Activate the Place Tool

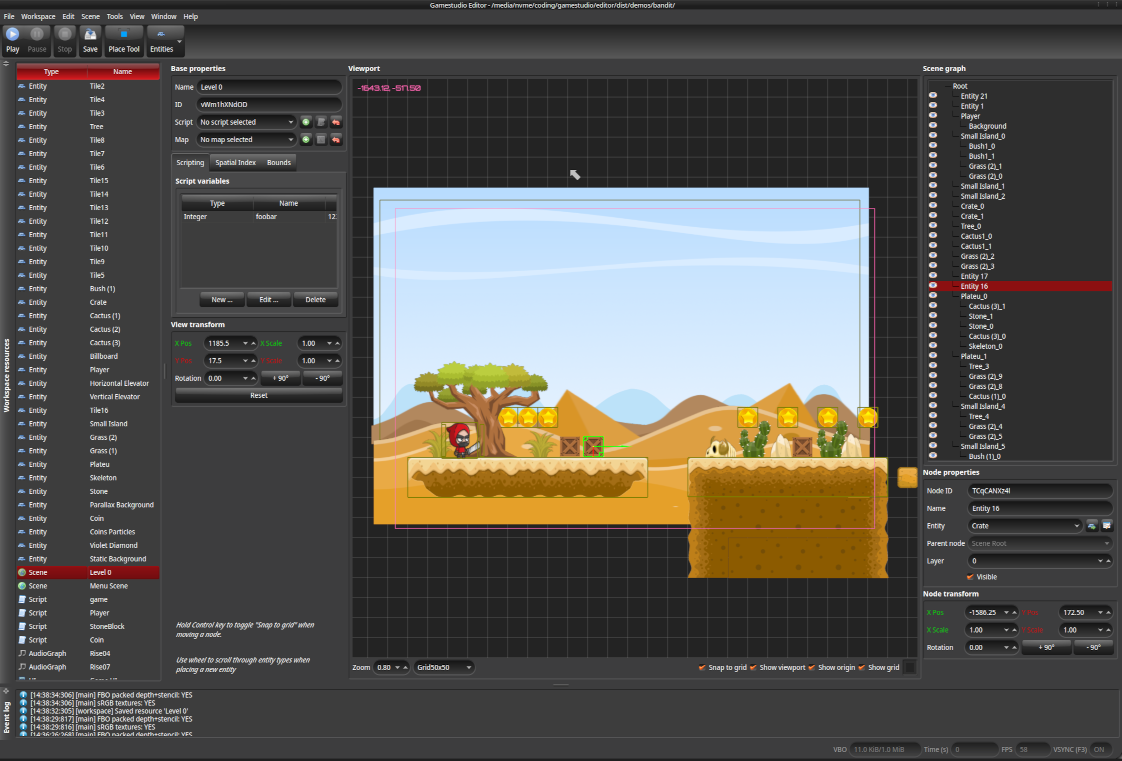point(124,40)
